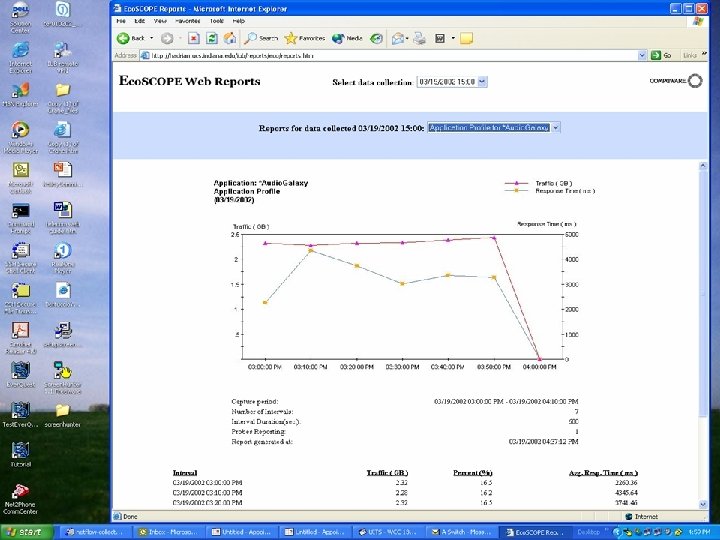
Task: Launch EverQuest desktop icon
Action: [21, 374]
